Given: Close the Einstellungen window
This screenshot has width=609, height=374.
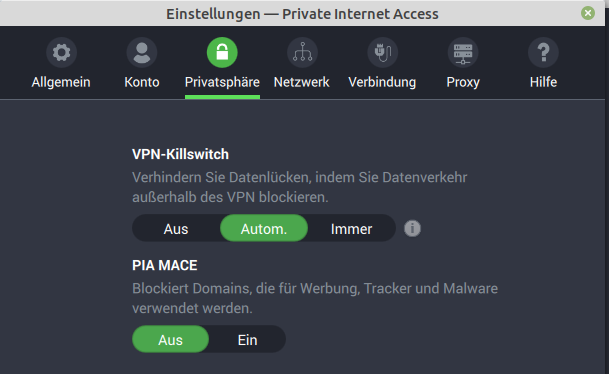Looking at the screenshot, I should point(588,13).
